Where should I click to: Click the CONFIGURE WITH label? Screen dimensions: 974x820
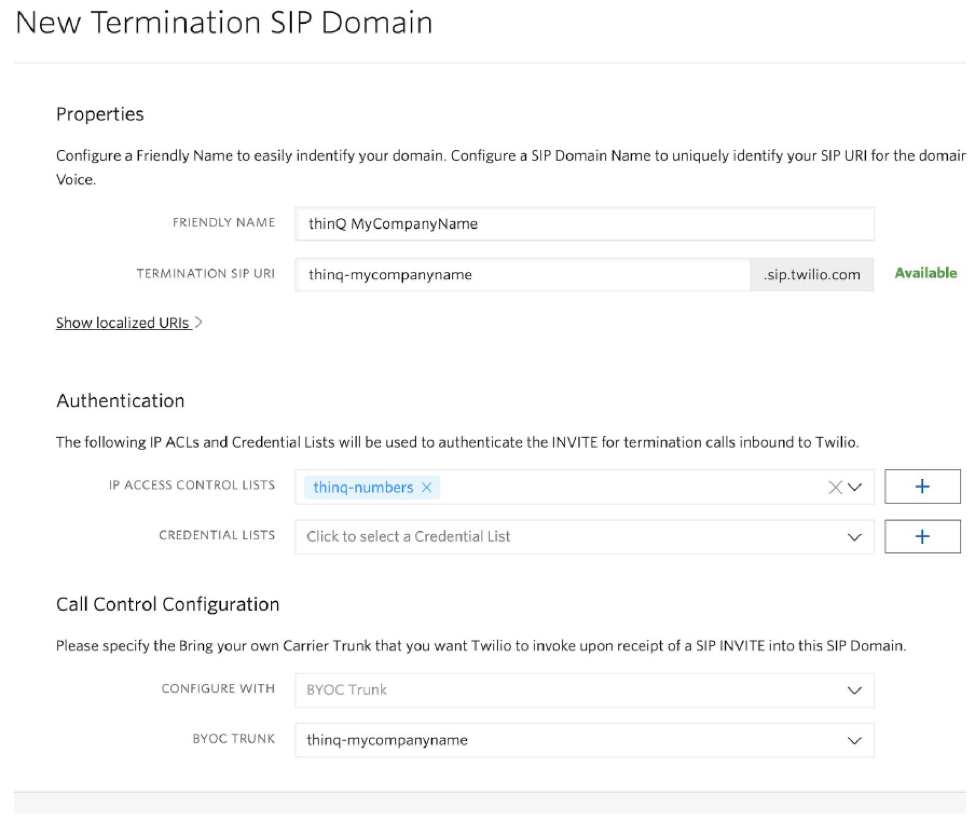(218, 689)
